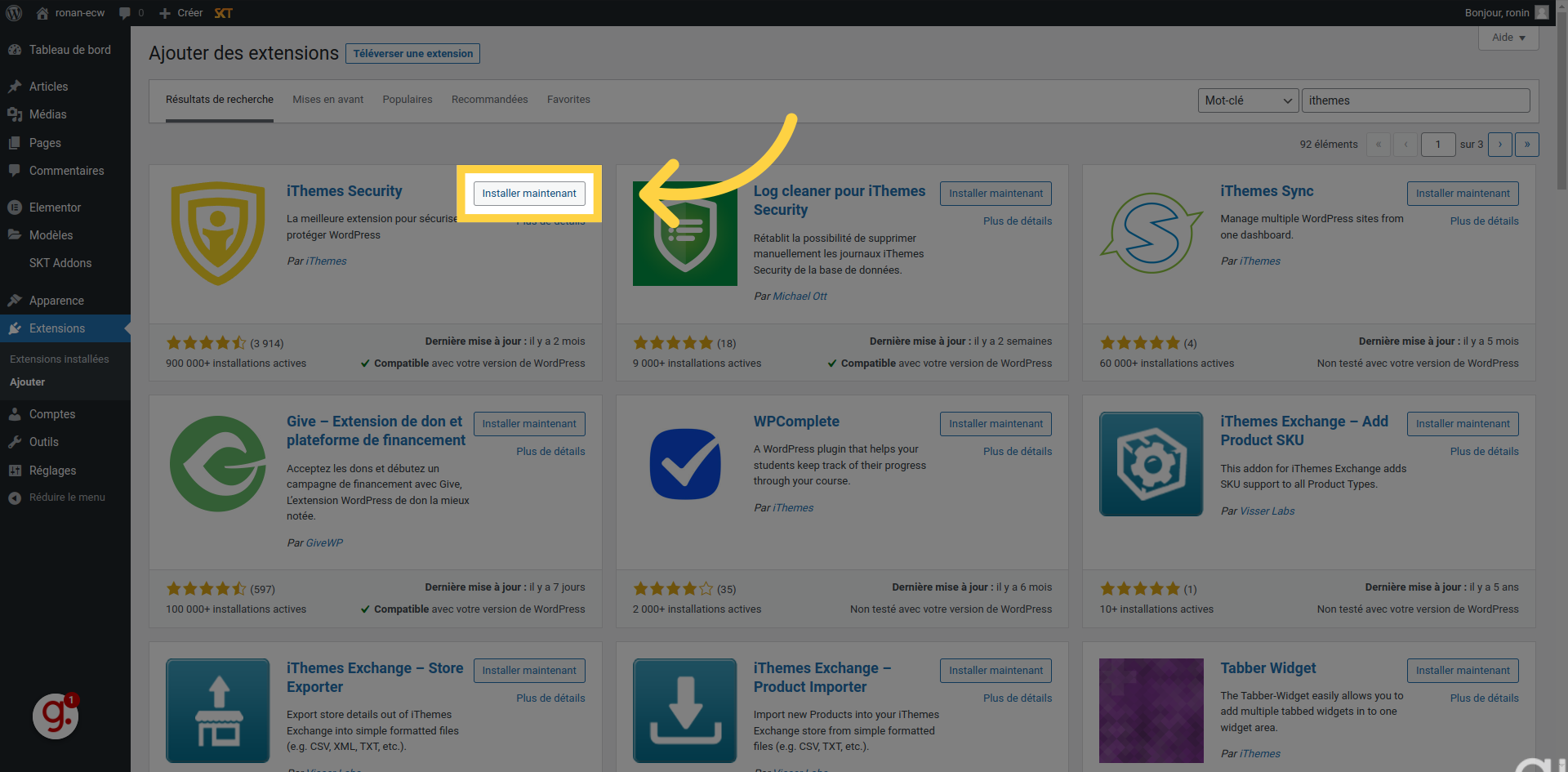Click the Log cleaner green shield thumbnail
Viewport: 1568px width, 772px height.
coord(685,234)
